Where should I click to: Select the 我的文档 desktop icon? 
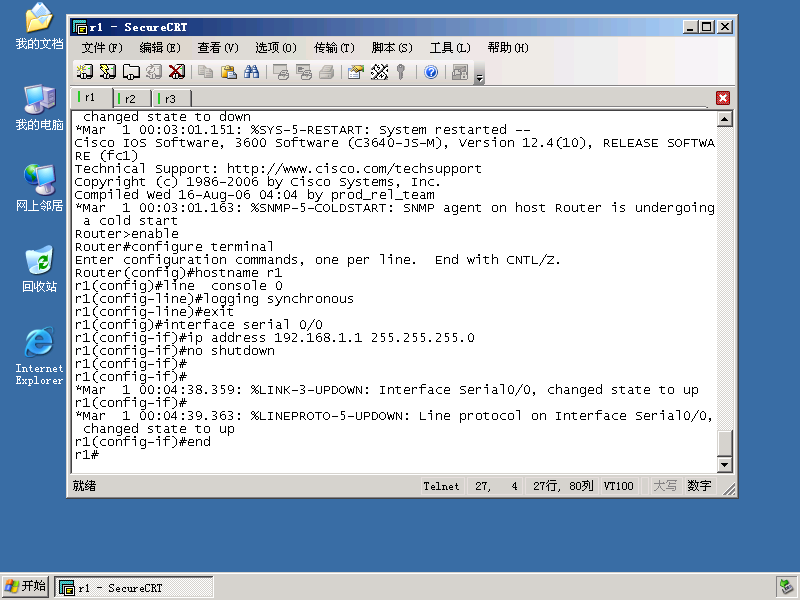pyautogui.click(x=39, y=27)
